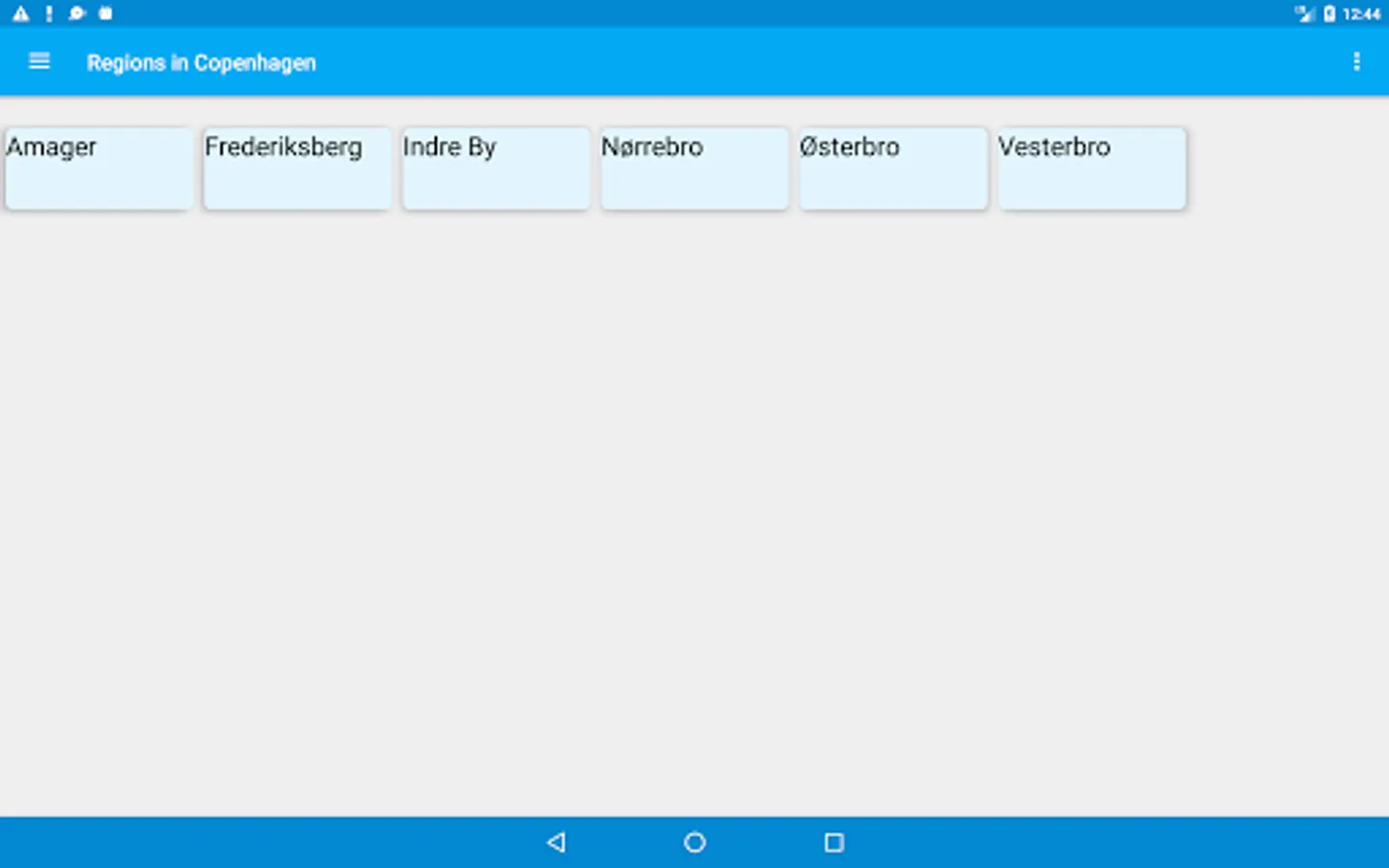This screenshot has width=1389, height=868.
Task: Click the Regions in Copenhagen title
Action: 202,63
